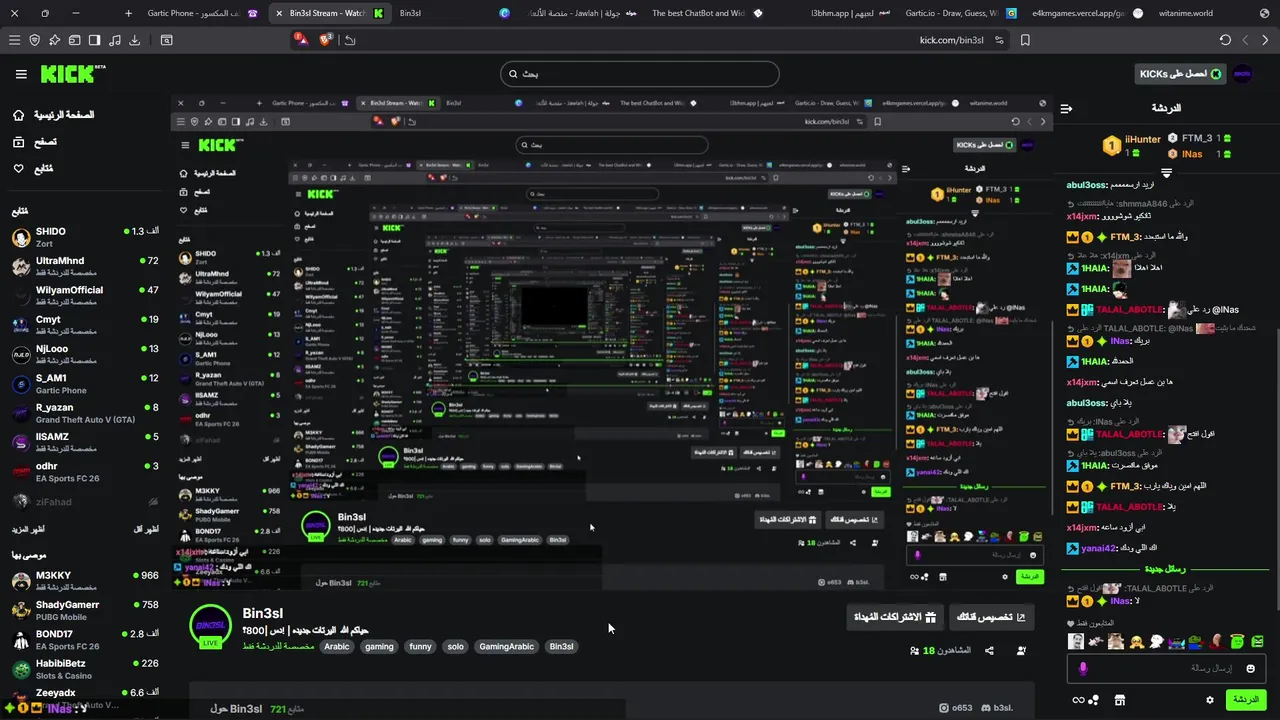Image resolution: width=1280 pixels, height=720 pixels.
Task: Open SHIDO channel in sidebar
Action: pyautogui.click(x=85, y=238)
